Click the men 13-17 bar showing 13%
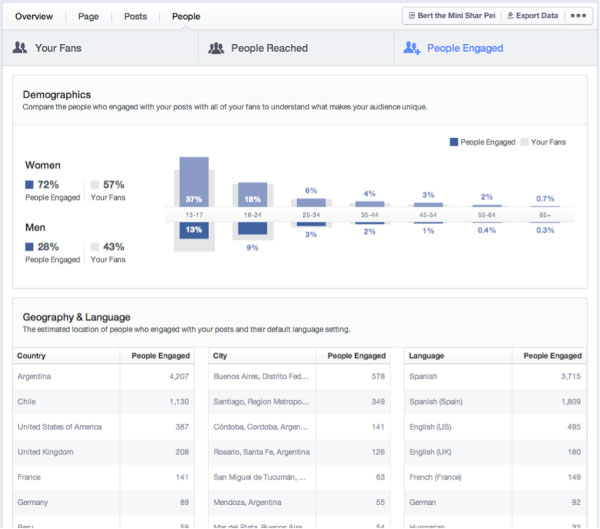This screenshot has width=600, height=529. pyautogui.click(x=193, y=230)
